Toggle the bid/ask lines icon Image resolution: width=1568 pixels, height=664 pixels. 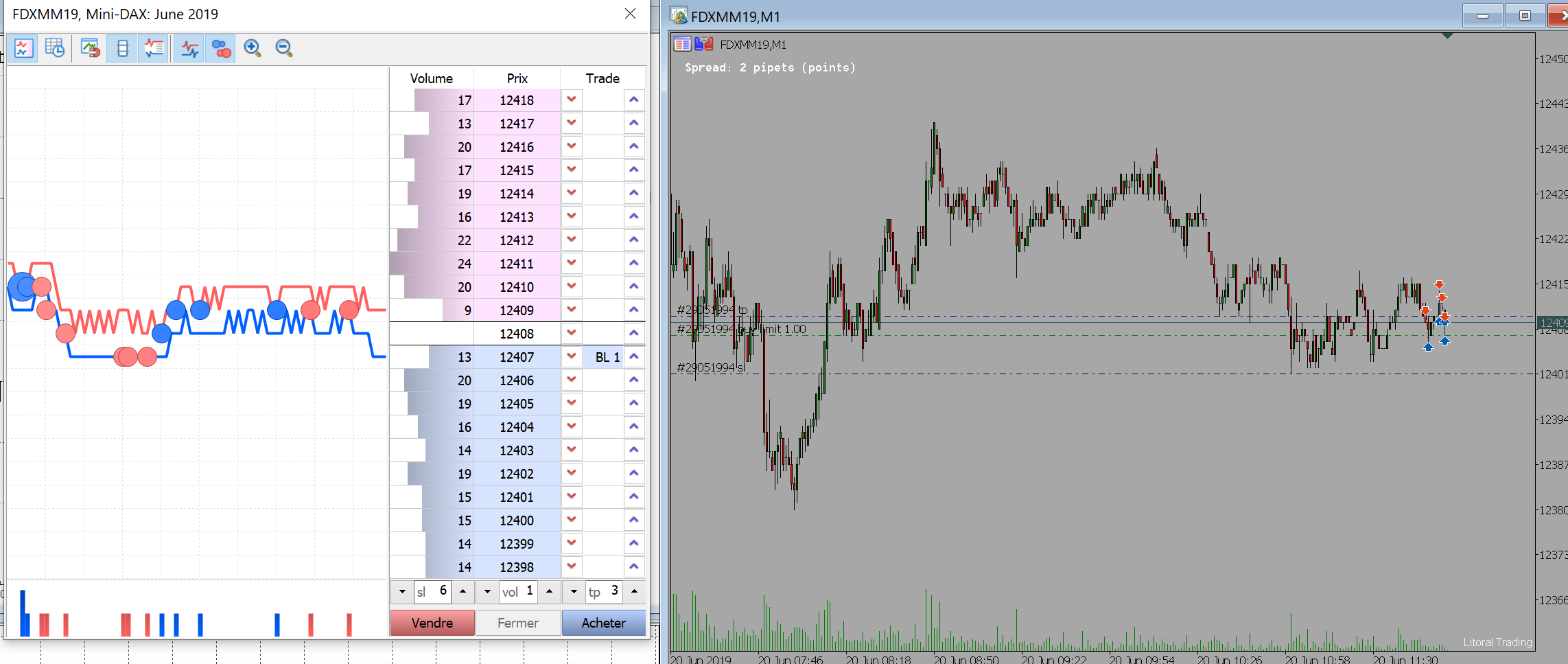[x=189, y=49]
